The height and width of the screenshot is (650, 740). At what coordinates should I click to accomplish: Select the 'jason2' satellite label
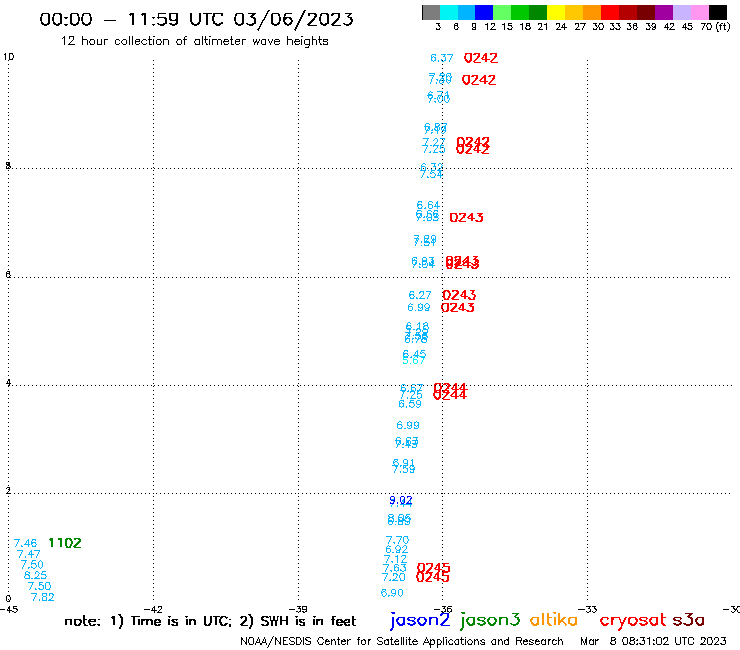click(x=420, y=620)
